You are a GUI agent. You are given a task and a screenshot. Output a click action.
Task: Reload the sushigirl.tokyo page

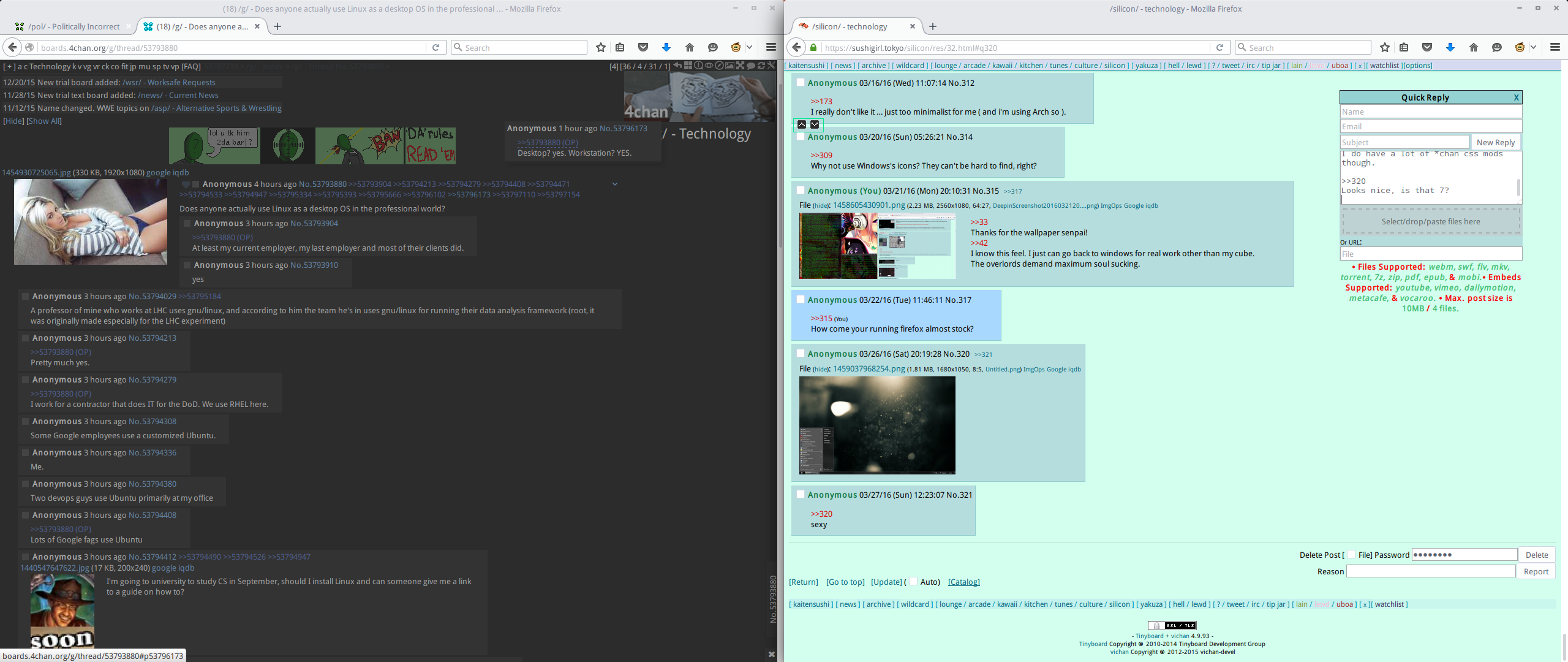(1219, 47)
